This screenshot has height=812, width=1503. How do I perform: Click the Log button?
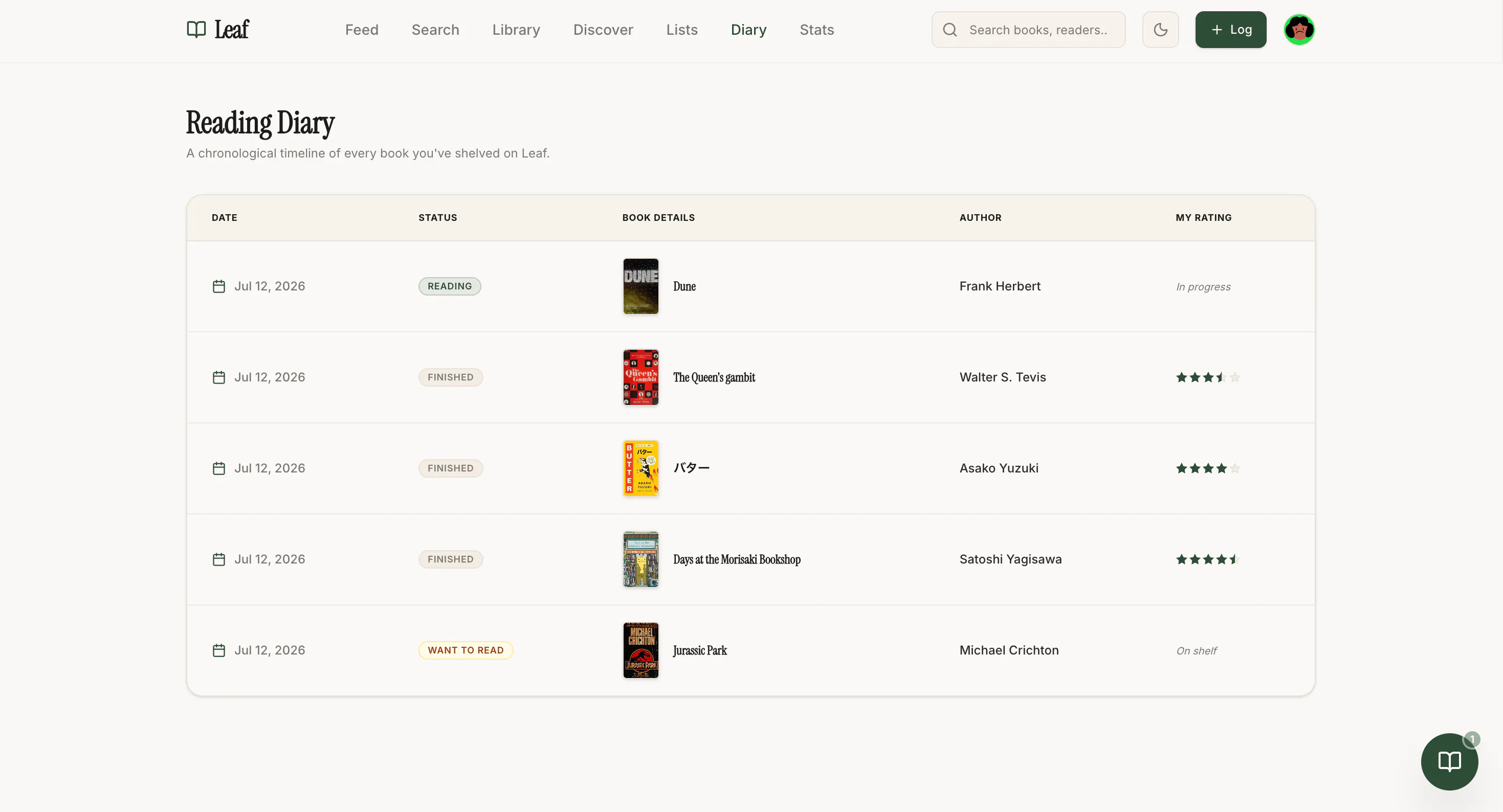1230,30
